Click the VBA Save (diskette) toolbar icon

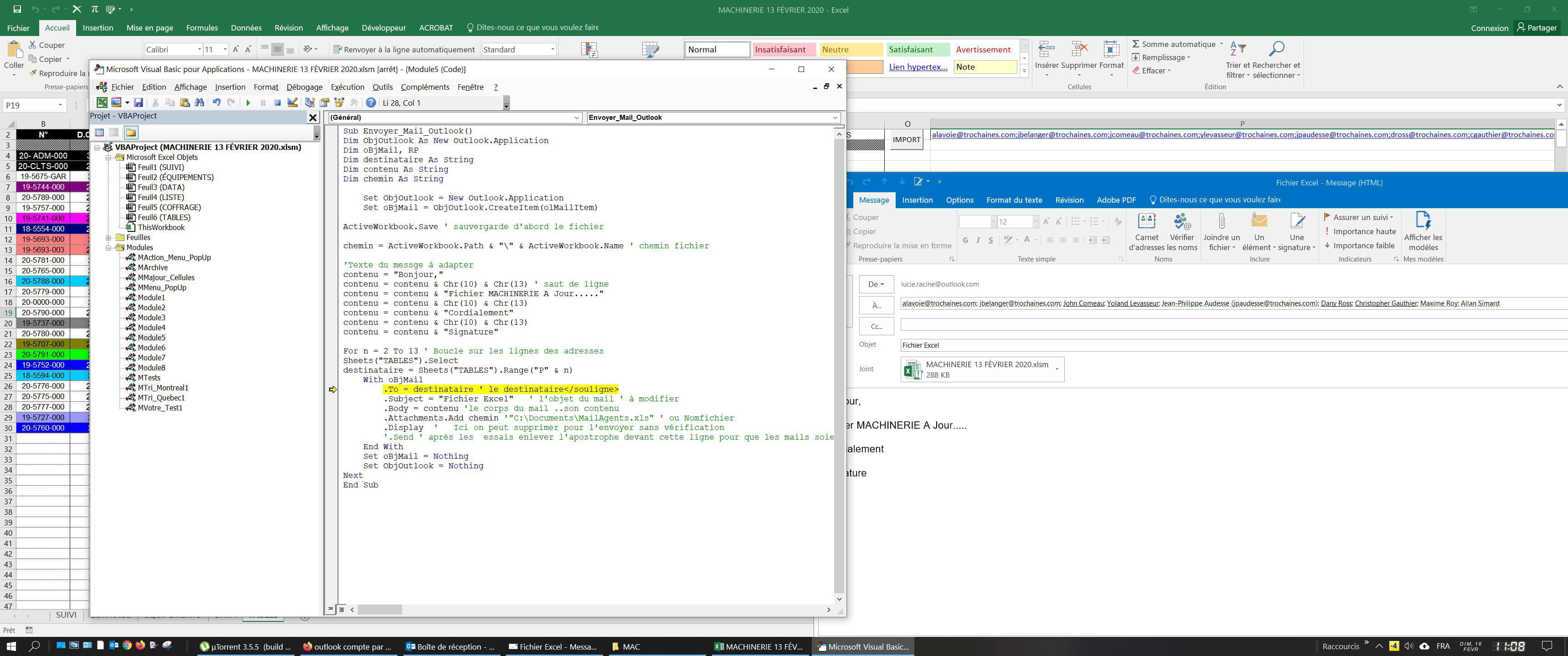(139, 102)
